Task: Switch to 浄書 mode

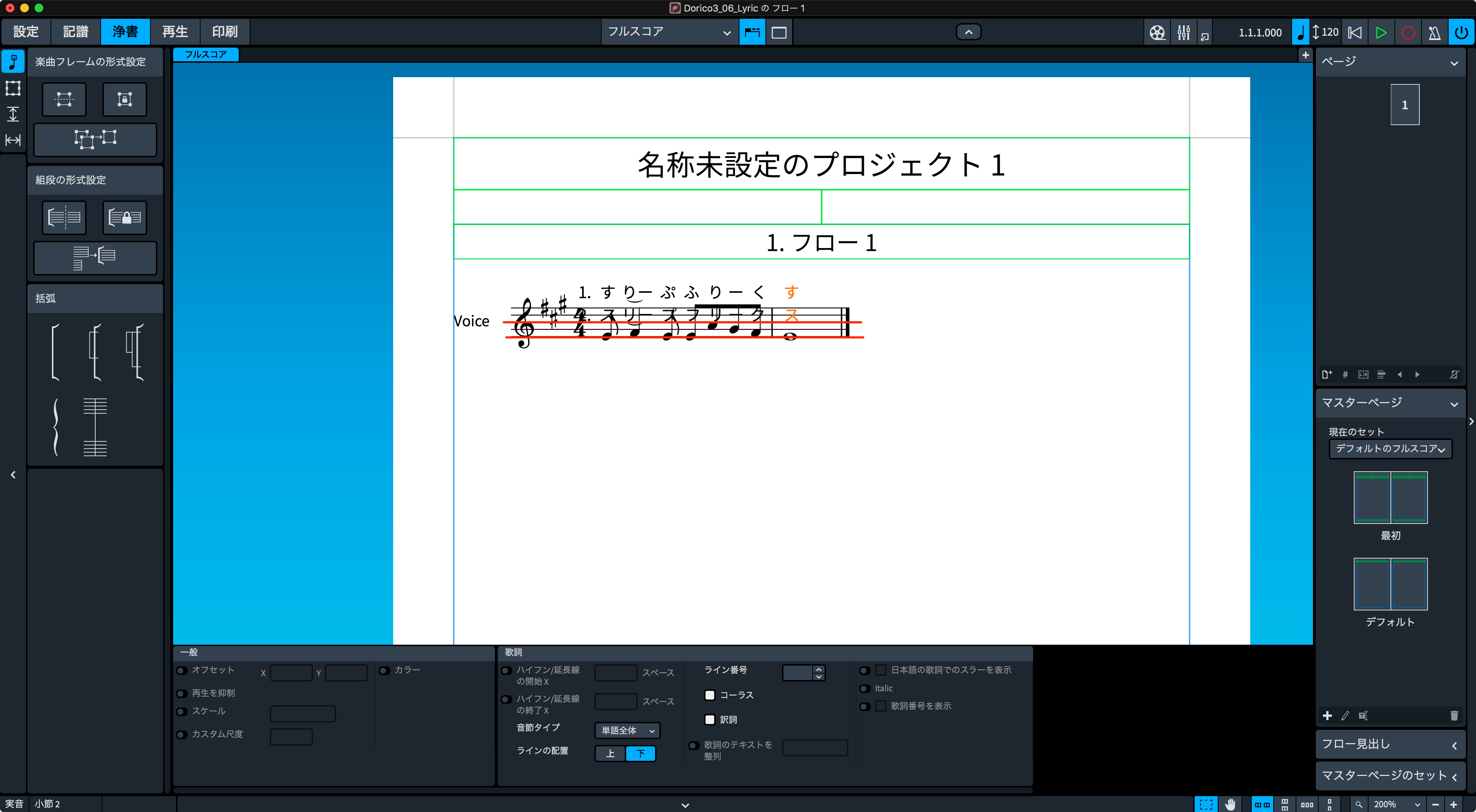Action: (126, 31)
